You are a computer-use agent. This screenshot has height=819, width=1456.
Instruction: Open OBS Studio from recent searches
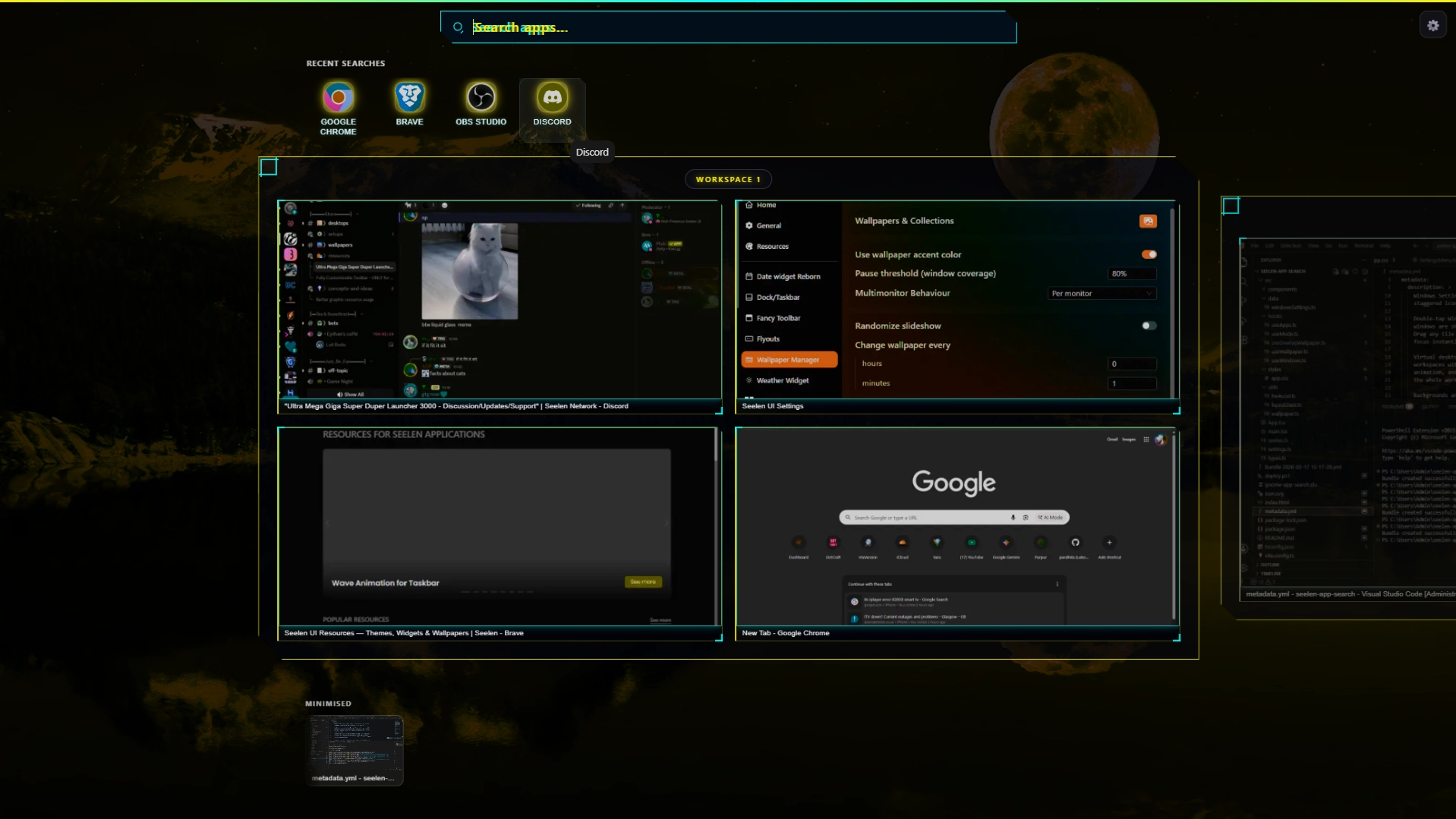pyautogui.click(x=481, y=105)
